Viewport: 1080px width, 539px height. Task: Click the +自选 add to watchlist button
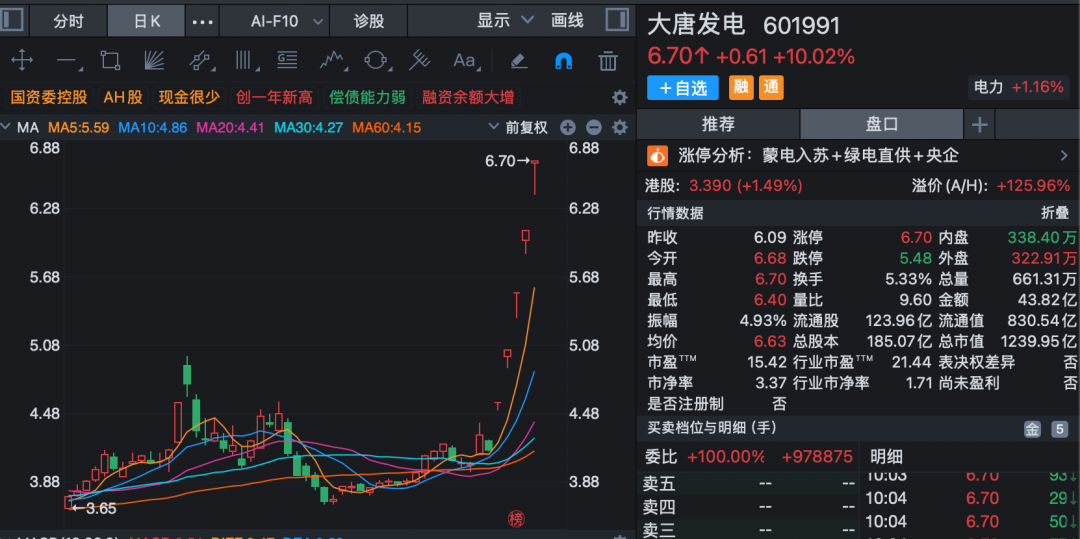click(683, 87)
